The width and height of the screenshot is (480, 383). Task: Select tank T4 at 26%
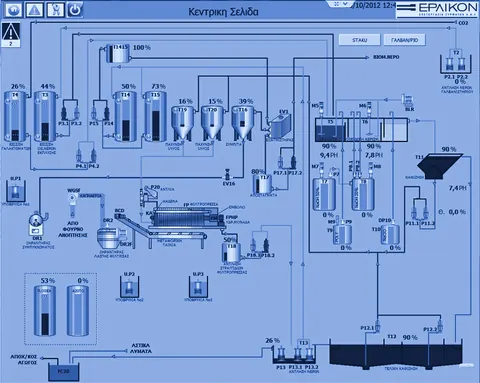(15, 117)
